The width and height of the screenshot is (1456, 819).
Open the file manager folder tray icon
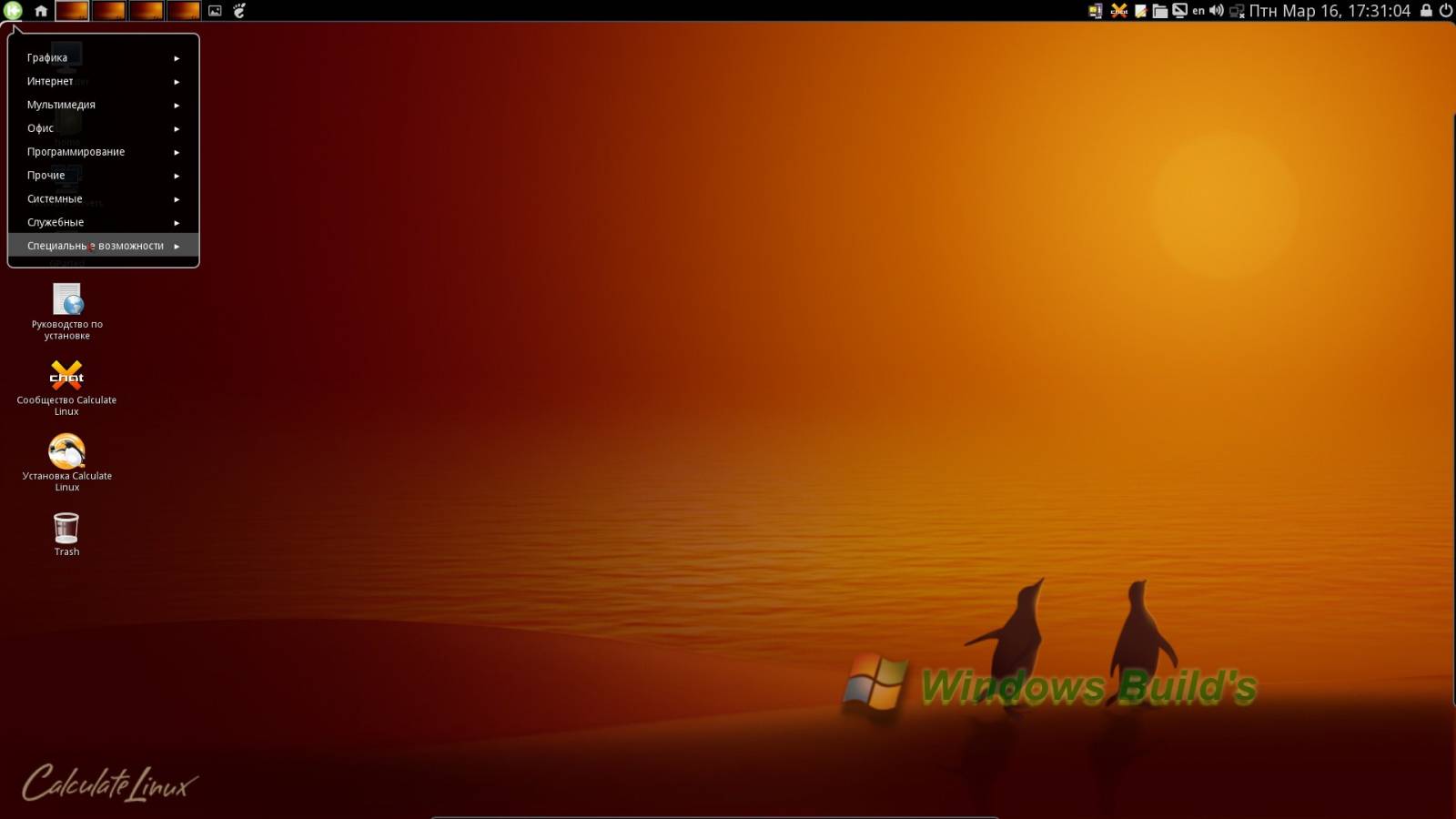pyautogui.click(x=1160, y=11)
